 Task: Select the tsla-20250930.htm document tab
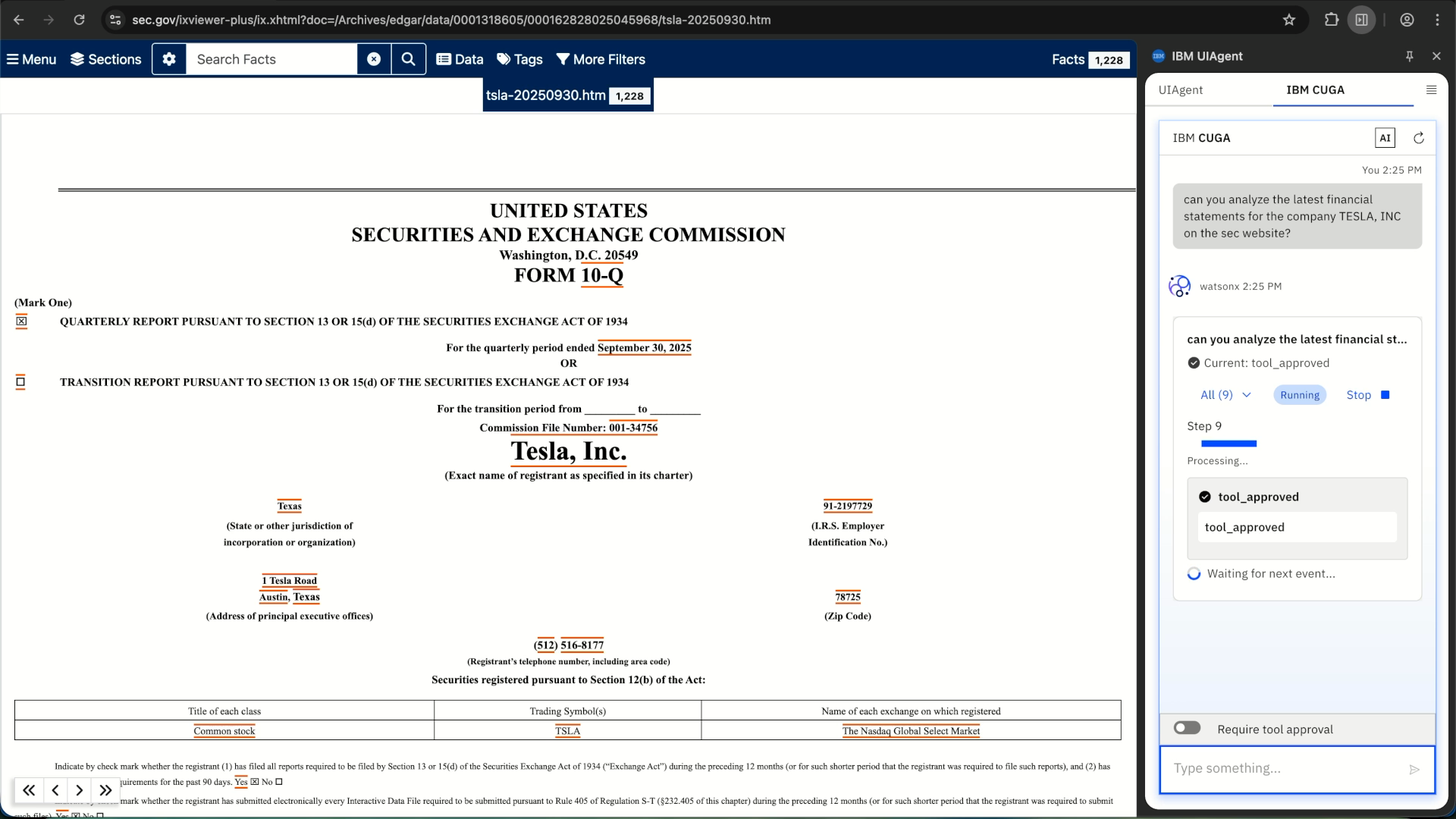click(x=568, y=96)
